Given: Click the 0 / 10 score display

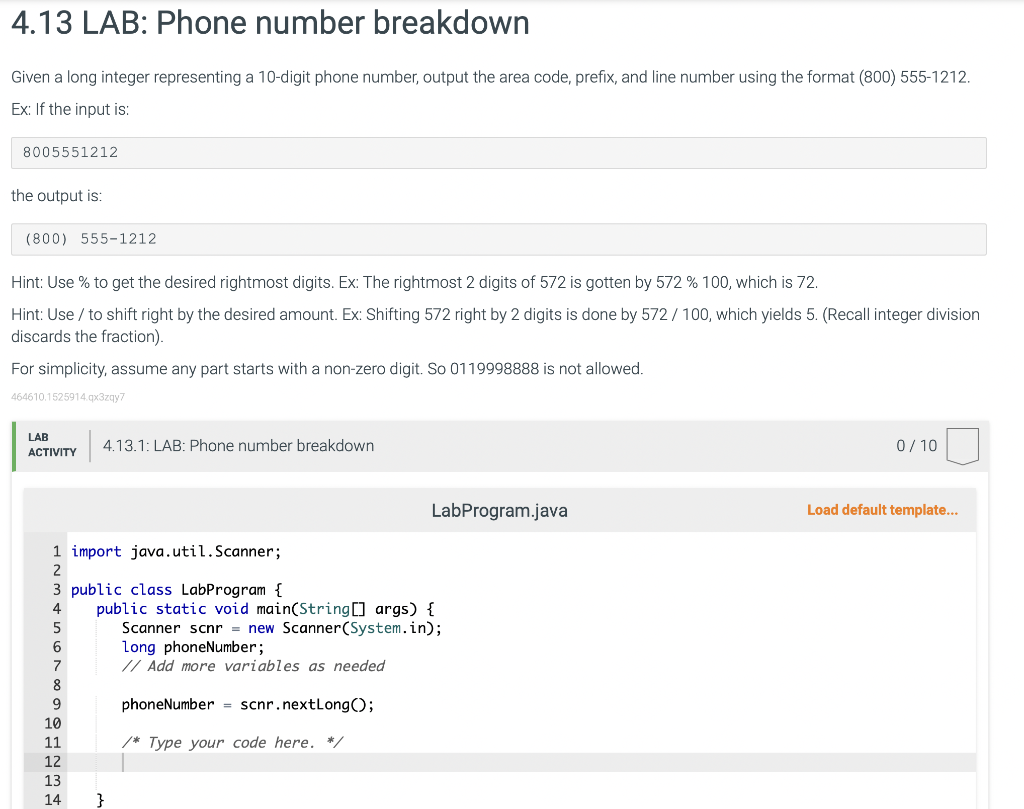Looking at the screenshot, I should click(916, 446).
